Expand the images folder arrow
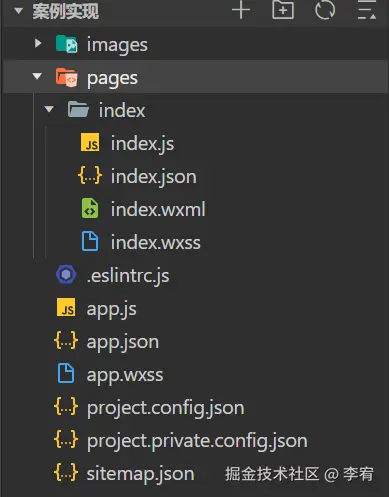Viewport: 389px width, 497px height. [x=38, y=43]
